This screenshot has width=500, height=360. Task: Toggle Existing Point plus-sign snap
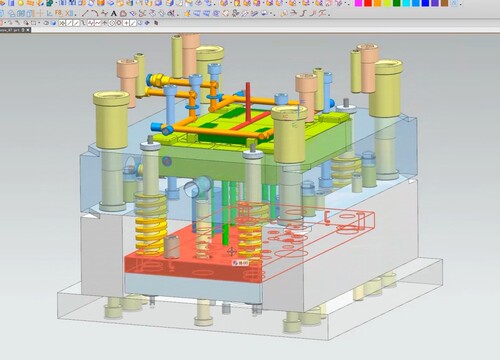click(126, 23)
